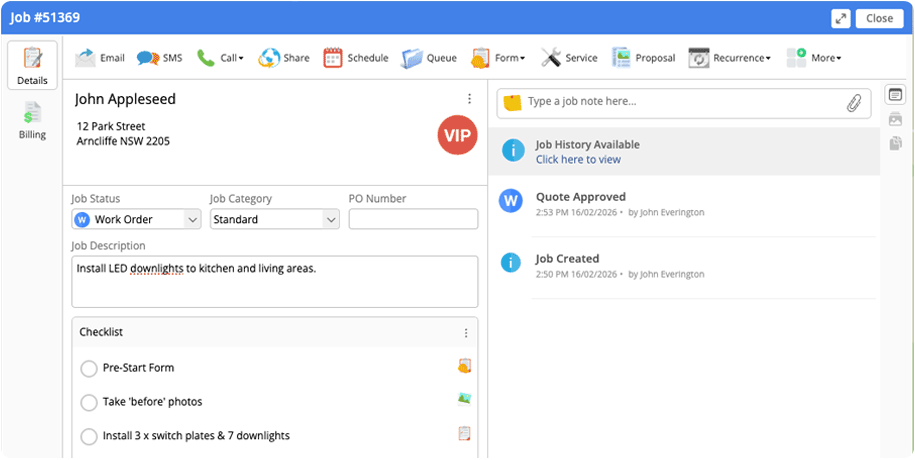Open the More options dropdown

(813, 58)
